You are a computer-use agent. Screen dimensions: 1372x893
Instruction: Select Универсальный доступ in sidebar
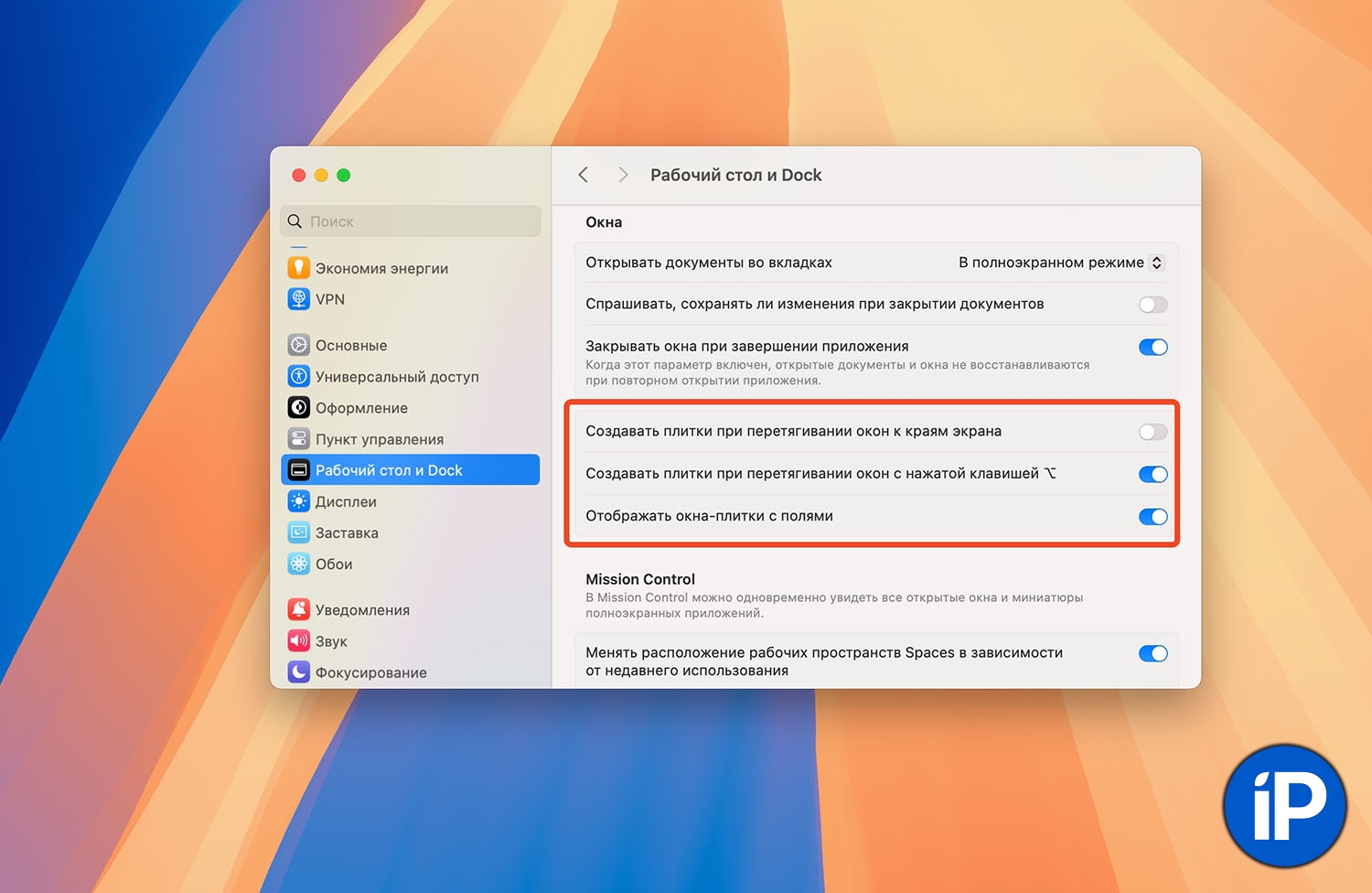410,376
